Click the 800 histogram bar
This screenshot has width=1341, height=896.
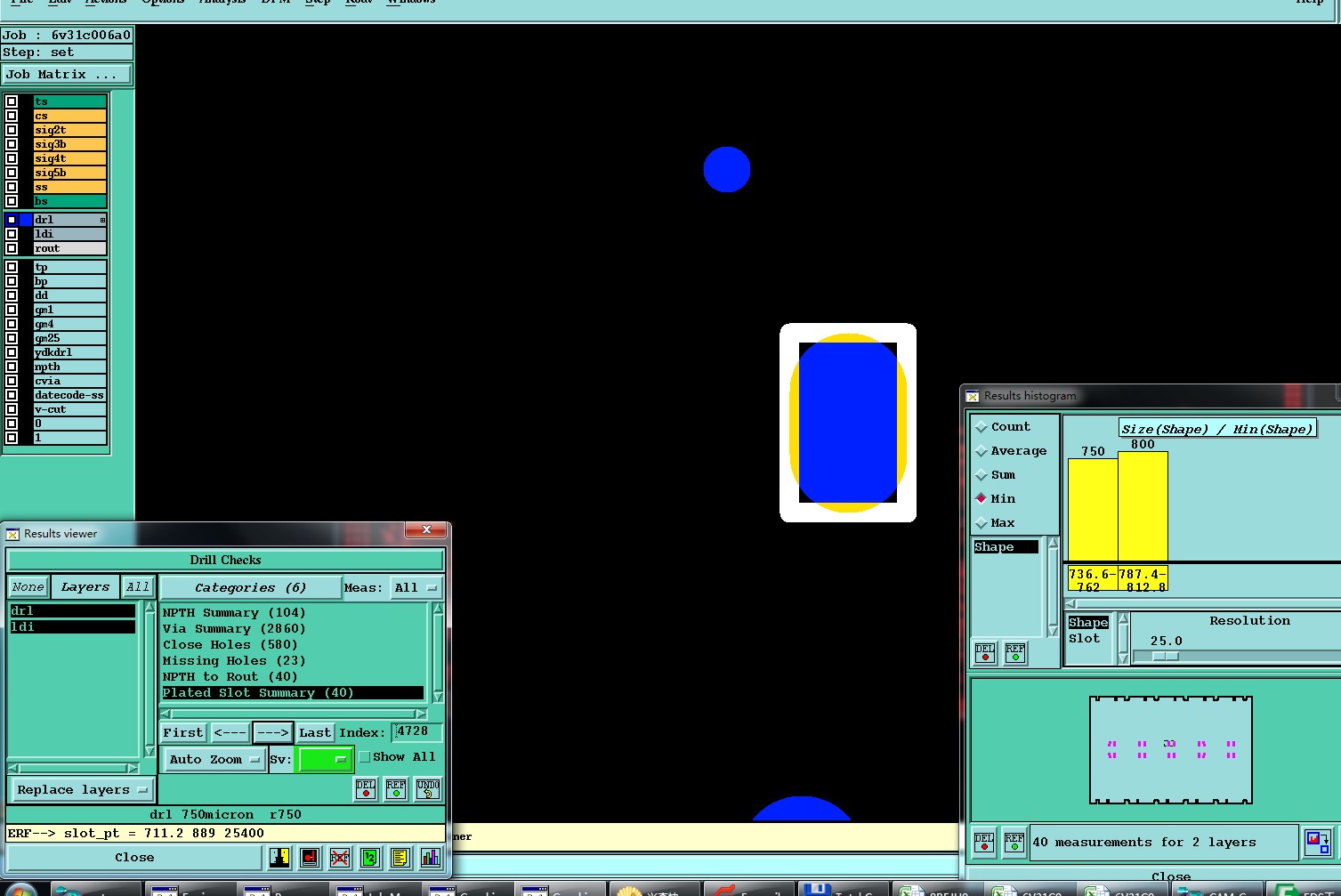(x=1143, y=506)
